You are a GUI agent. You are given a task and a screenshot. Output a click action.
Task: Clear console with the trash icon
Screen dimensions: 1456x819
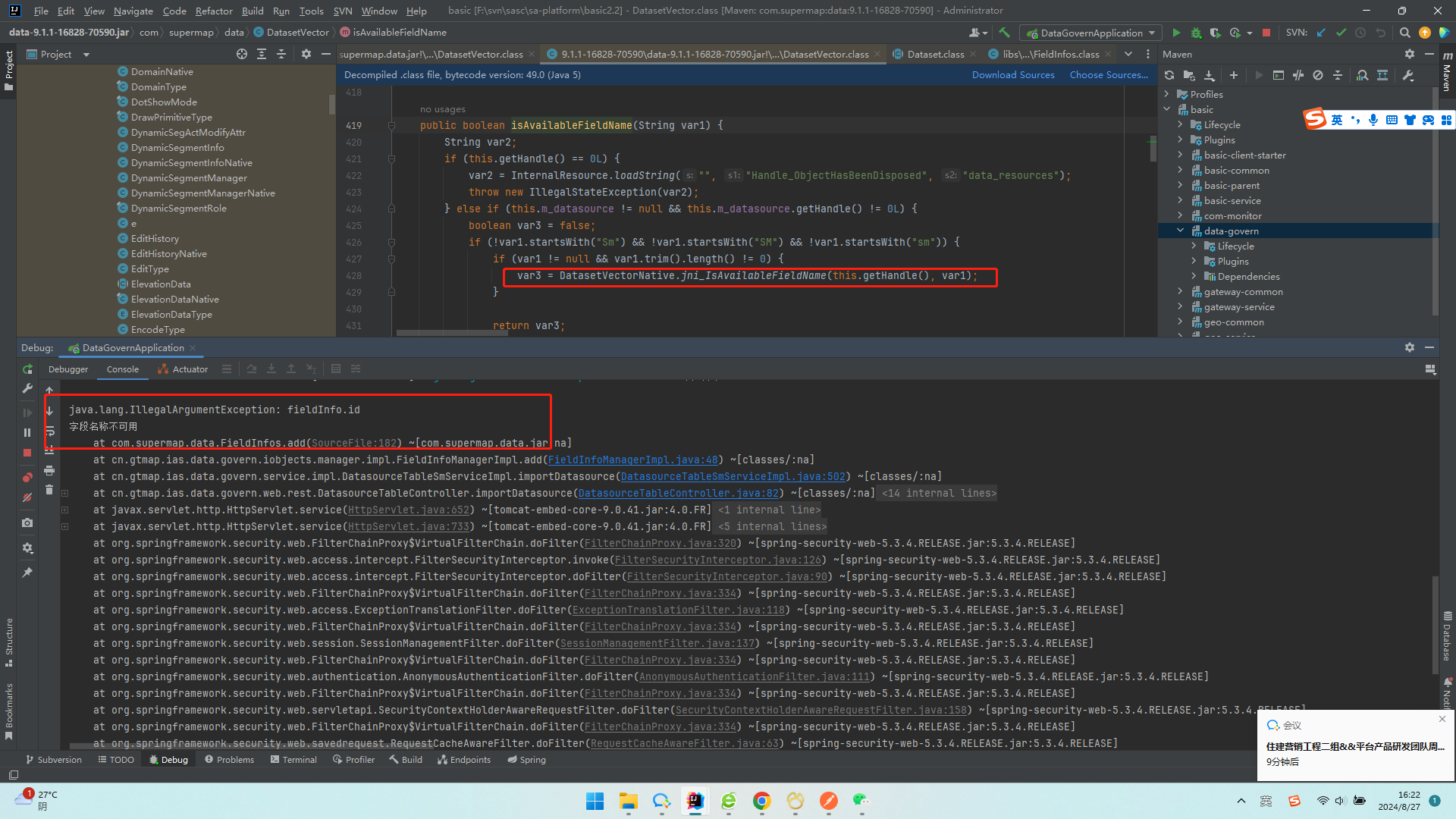coord(49,490)
